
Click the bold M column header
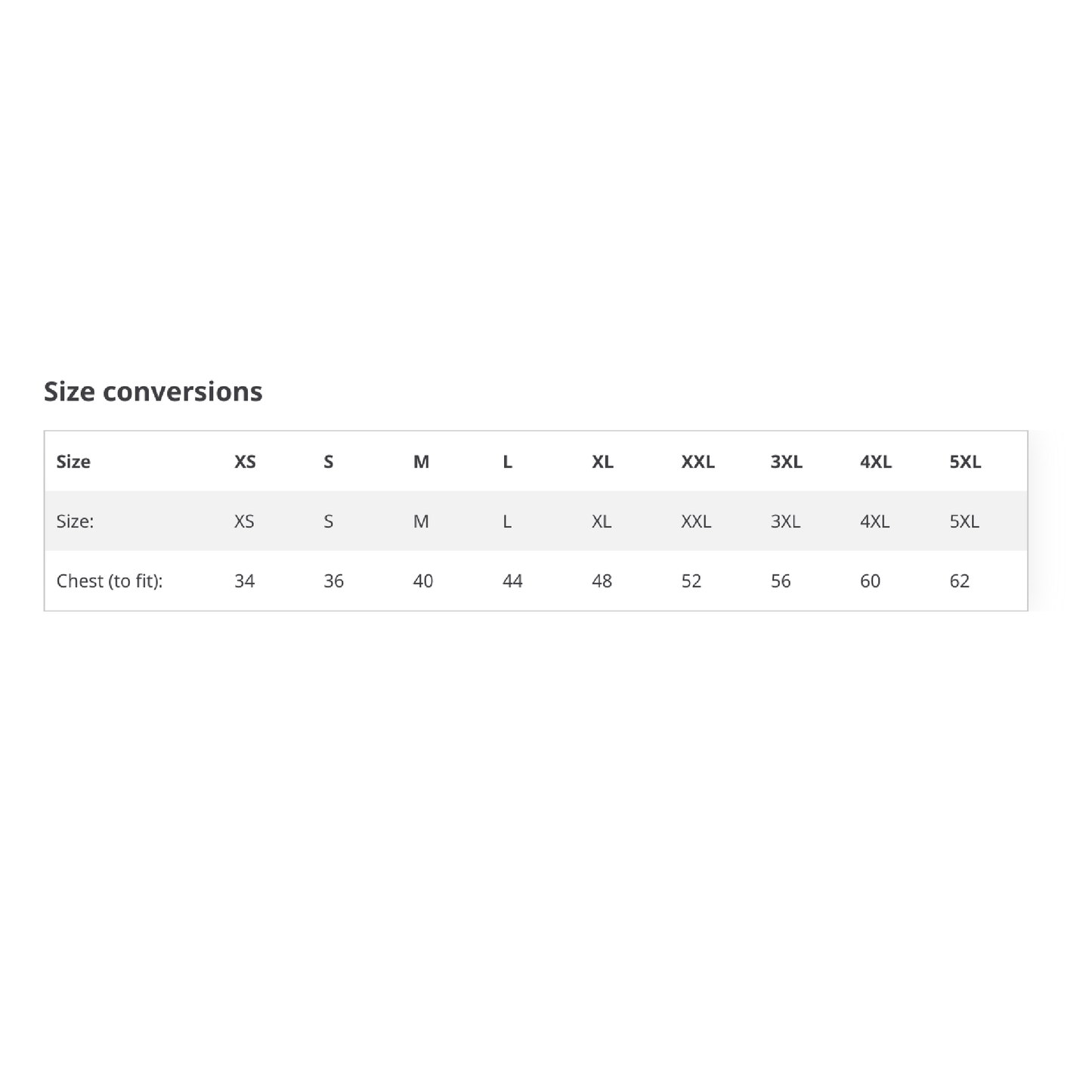pos(421,462)
